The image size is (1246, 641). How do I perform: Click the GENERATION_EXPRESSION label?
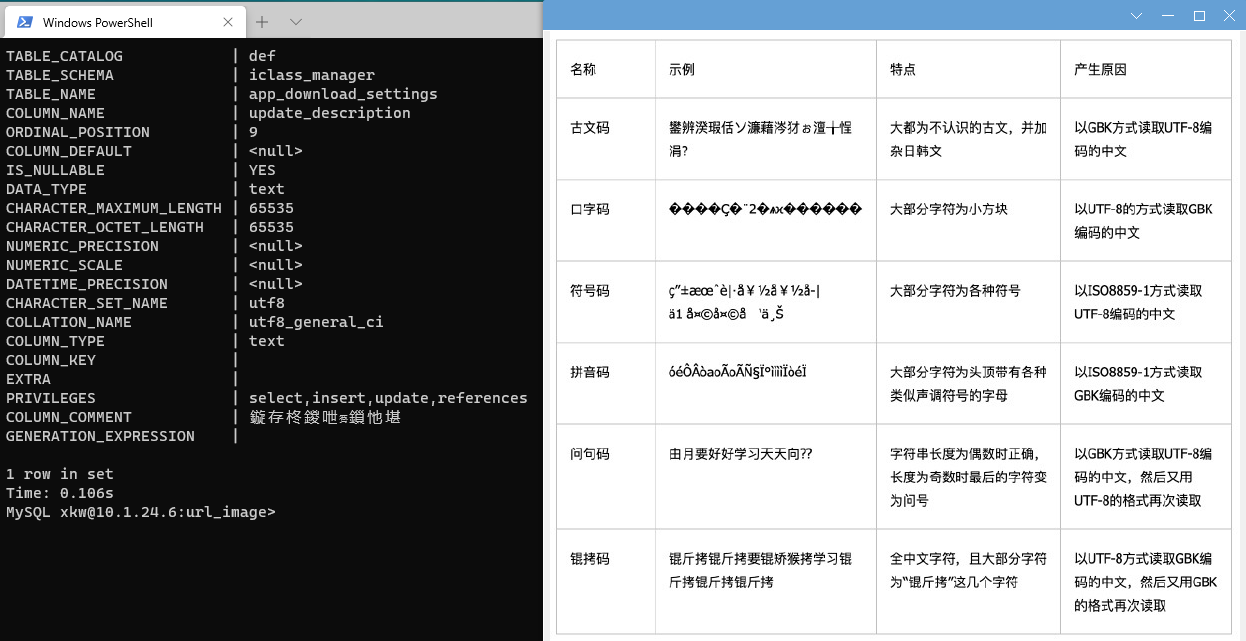click(100, 436)
